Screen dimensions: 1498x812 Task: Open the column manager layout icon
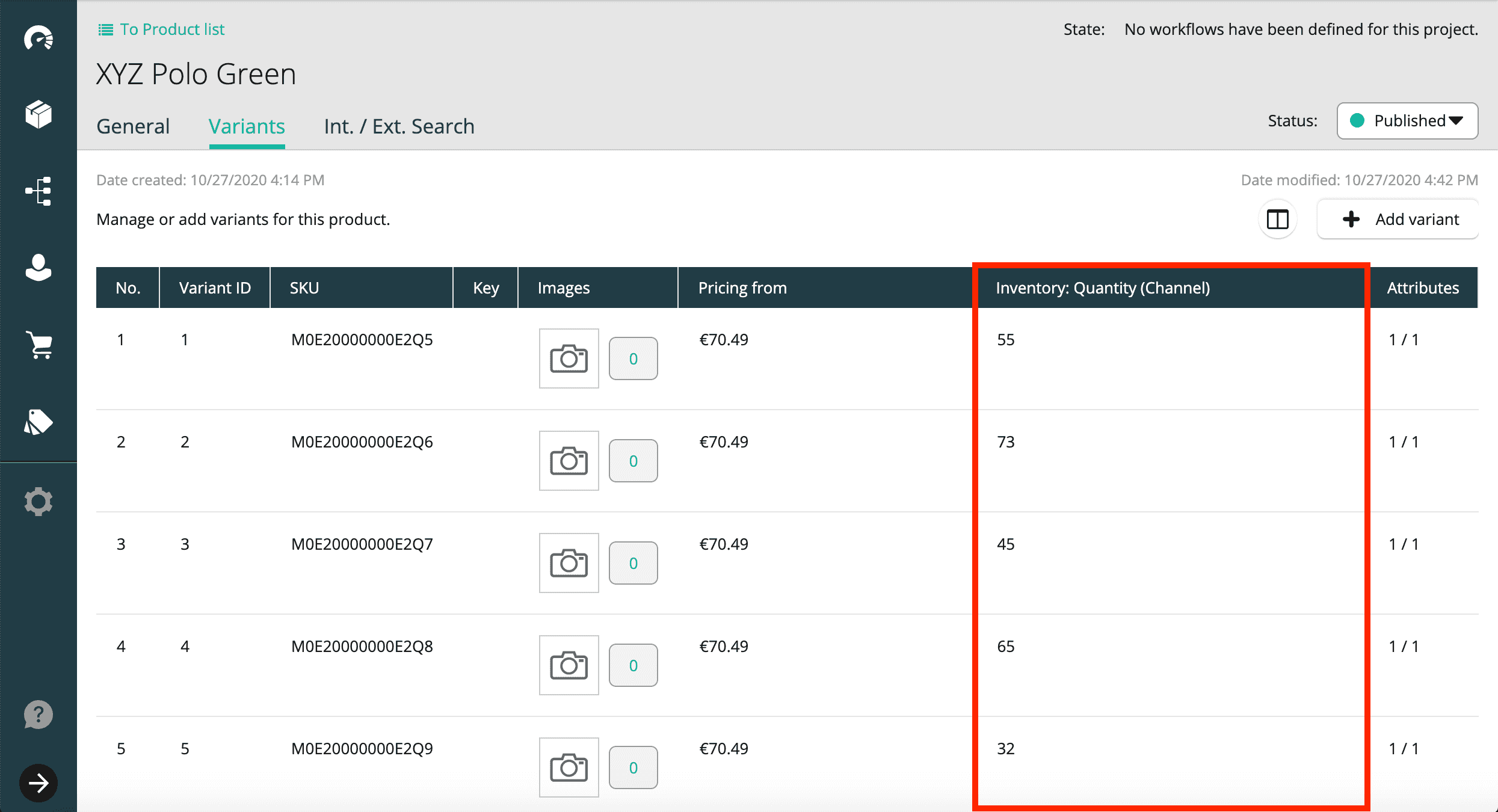1277,220
